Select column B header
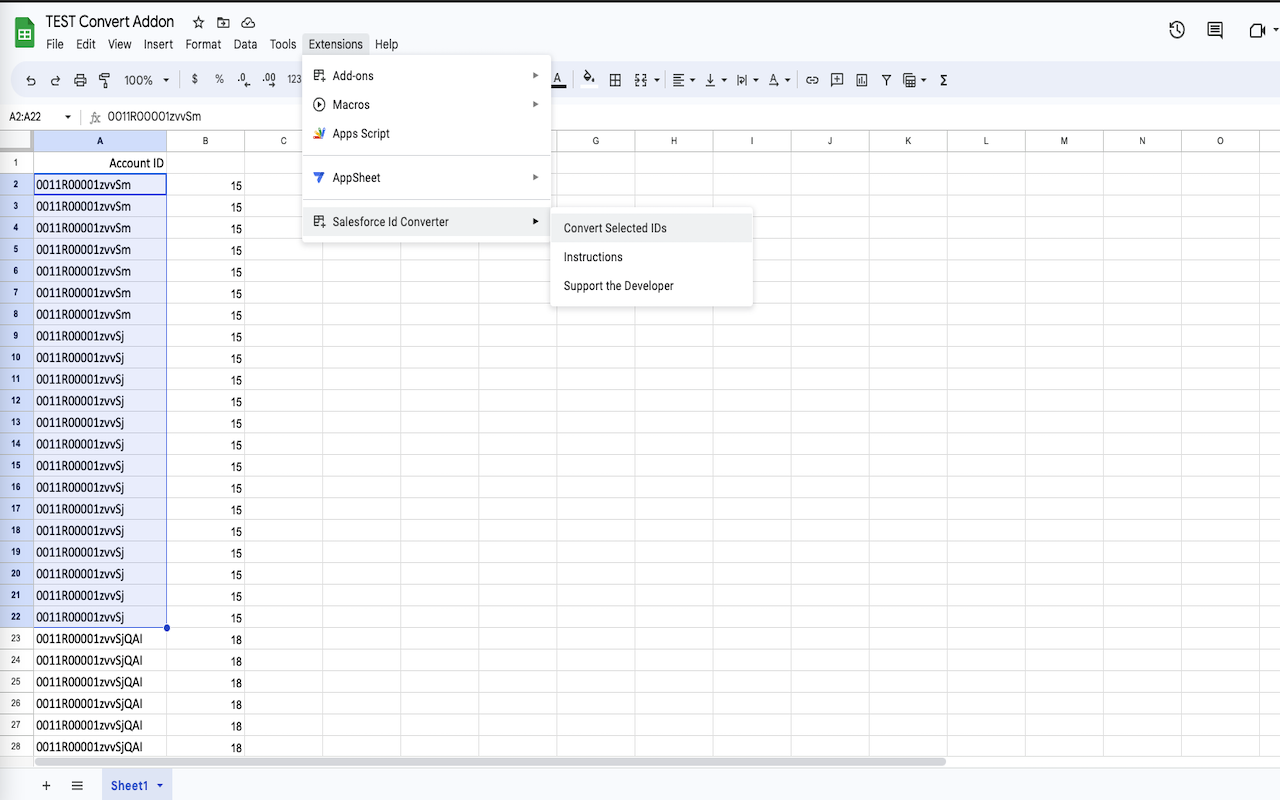 pos(205,141)
